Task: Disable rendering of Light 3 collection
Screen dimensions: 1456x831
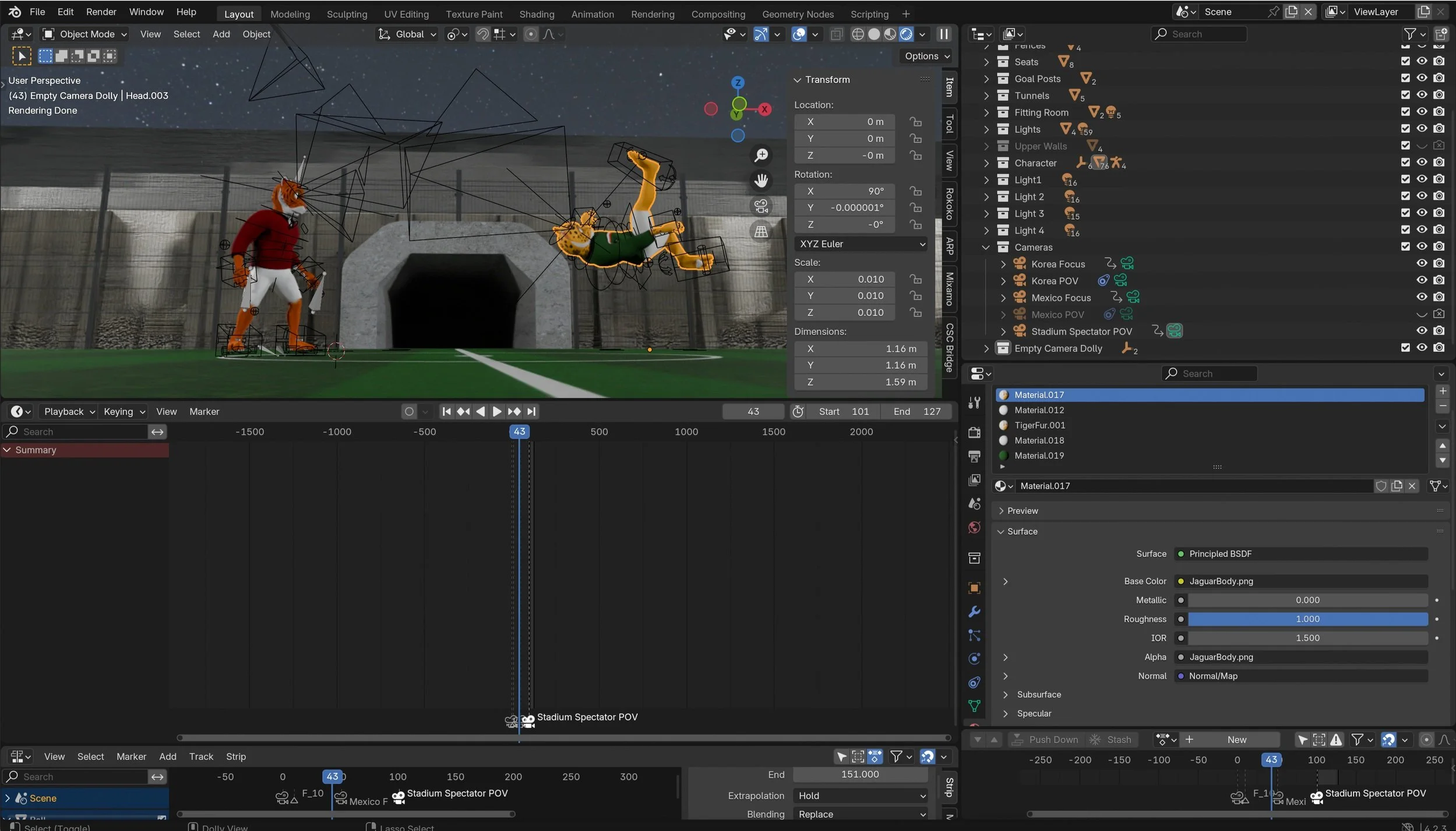Action: pyautogui.click(x=1439, y=213)
